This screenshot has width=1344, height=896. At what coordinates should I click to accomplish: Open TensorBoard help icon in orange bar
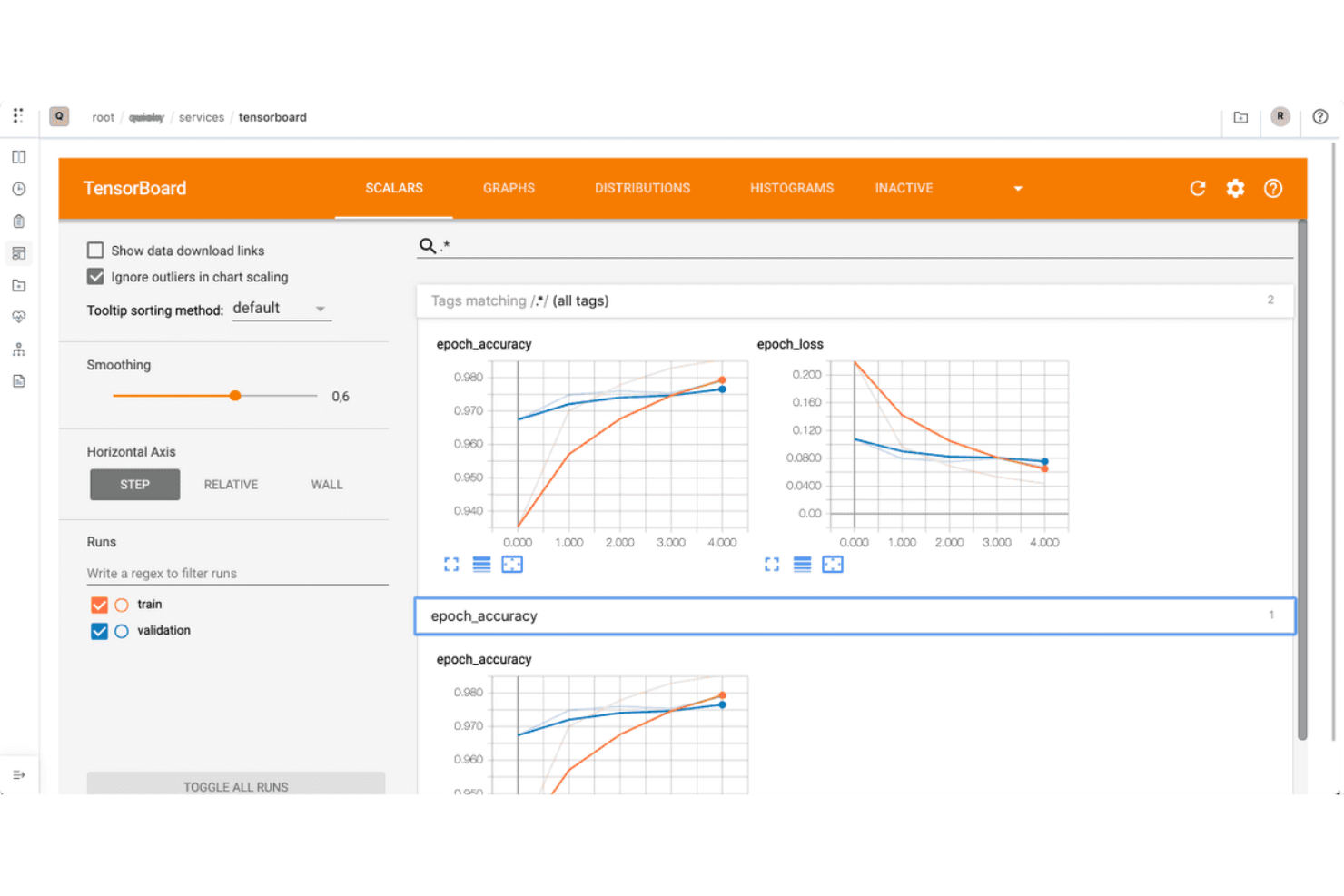pos(1273,188)
